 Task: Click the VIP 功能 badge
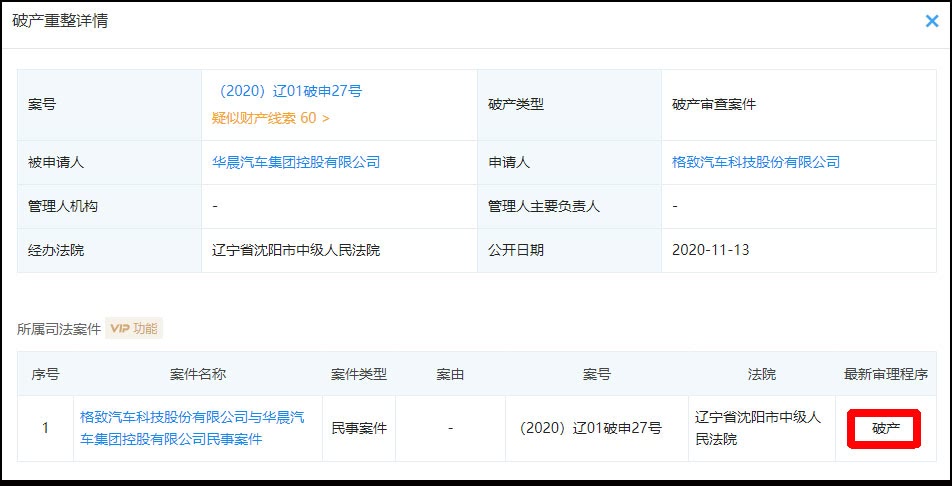click(134, 329)
